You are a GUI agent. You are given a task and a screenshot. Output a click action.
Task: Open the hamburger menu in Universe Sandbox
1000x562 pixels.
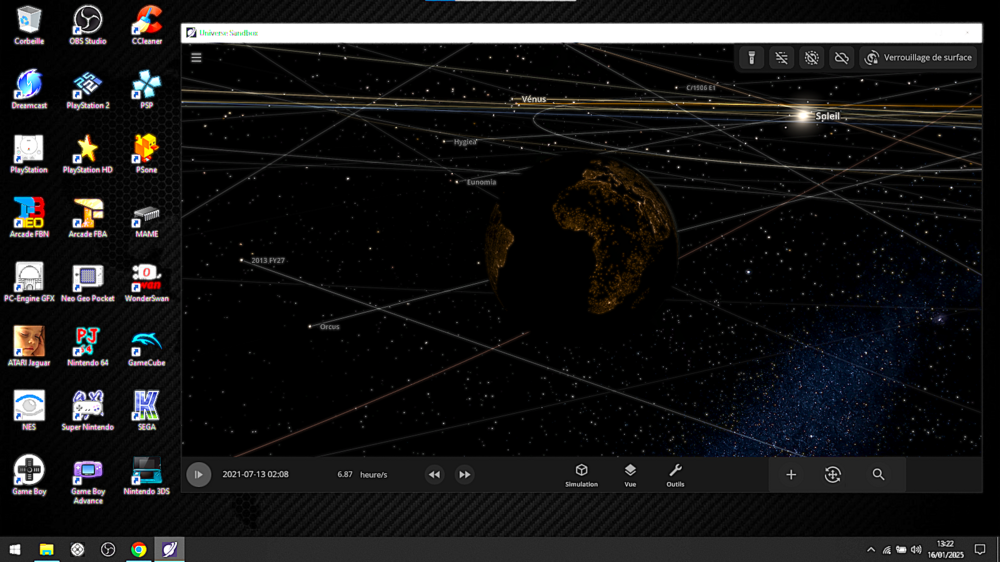click(196, 58)
